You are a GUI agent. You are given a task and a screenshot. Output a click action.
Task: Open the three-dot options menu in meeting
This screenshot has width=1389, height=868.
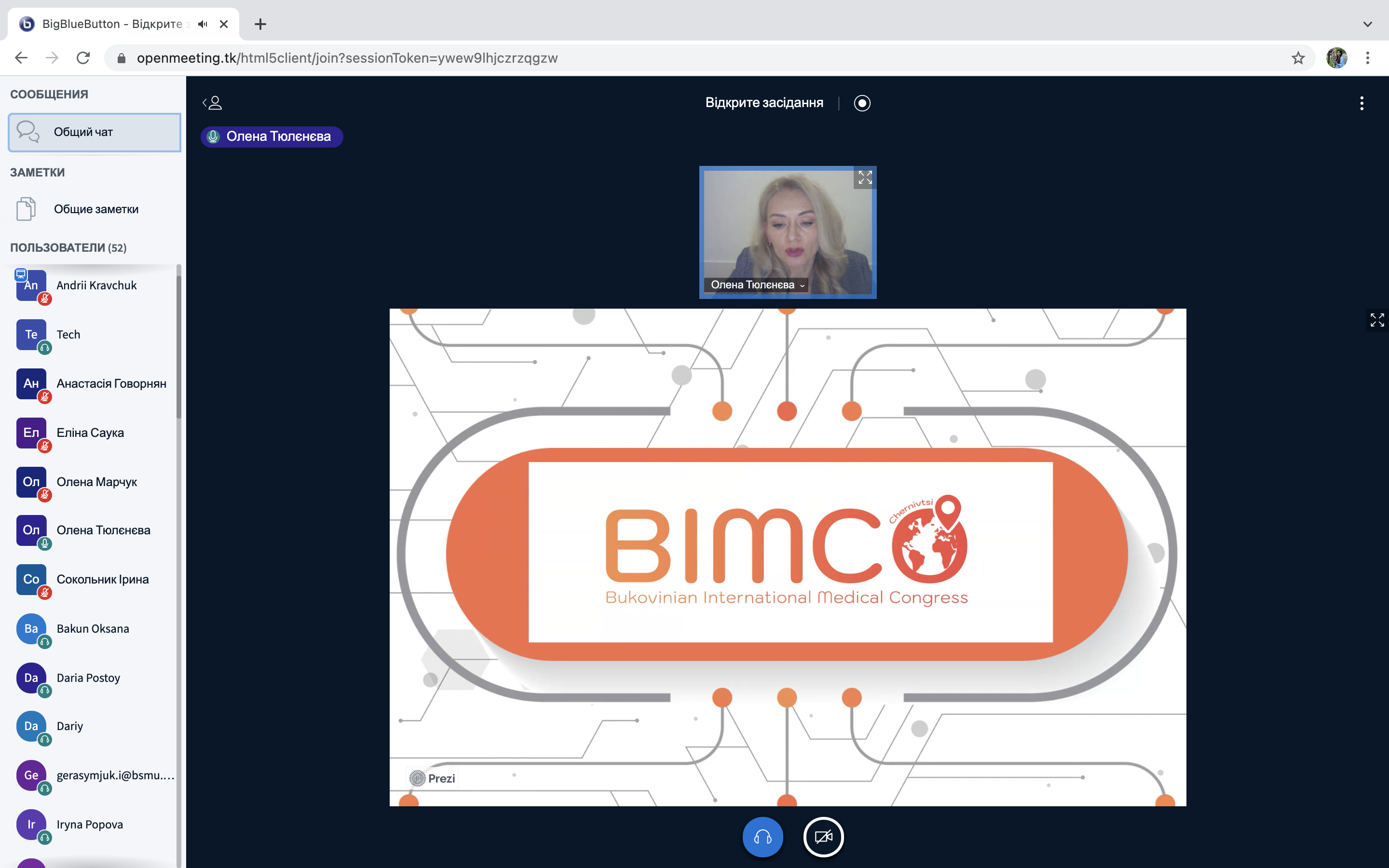click(1362, 103)
